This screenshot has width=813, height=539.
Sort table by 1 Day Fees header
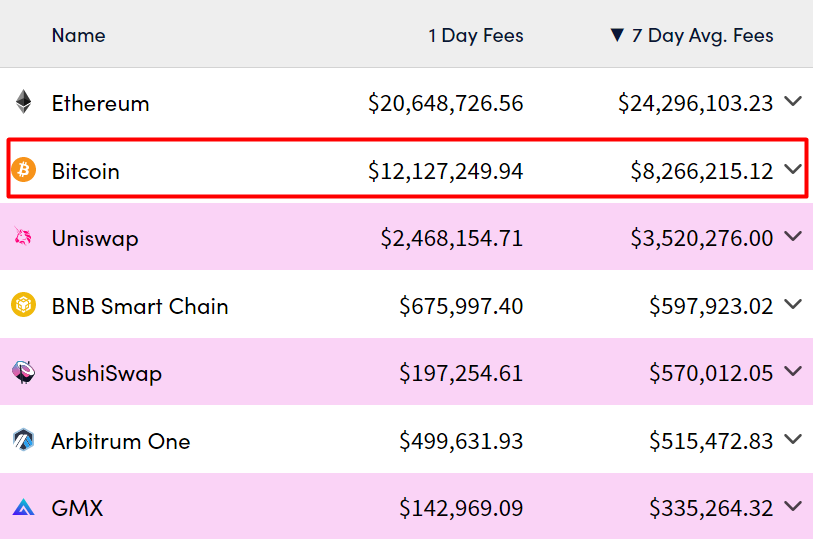476,36
